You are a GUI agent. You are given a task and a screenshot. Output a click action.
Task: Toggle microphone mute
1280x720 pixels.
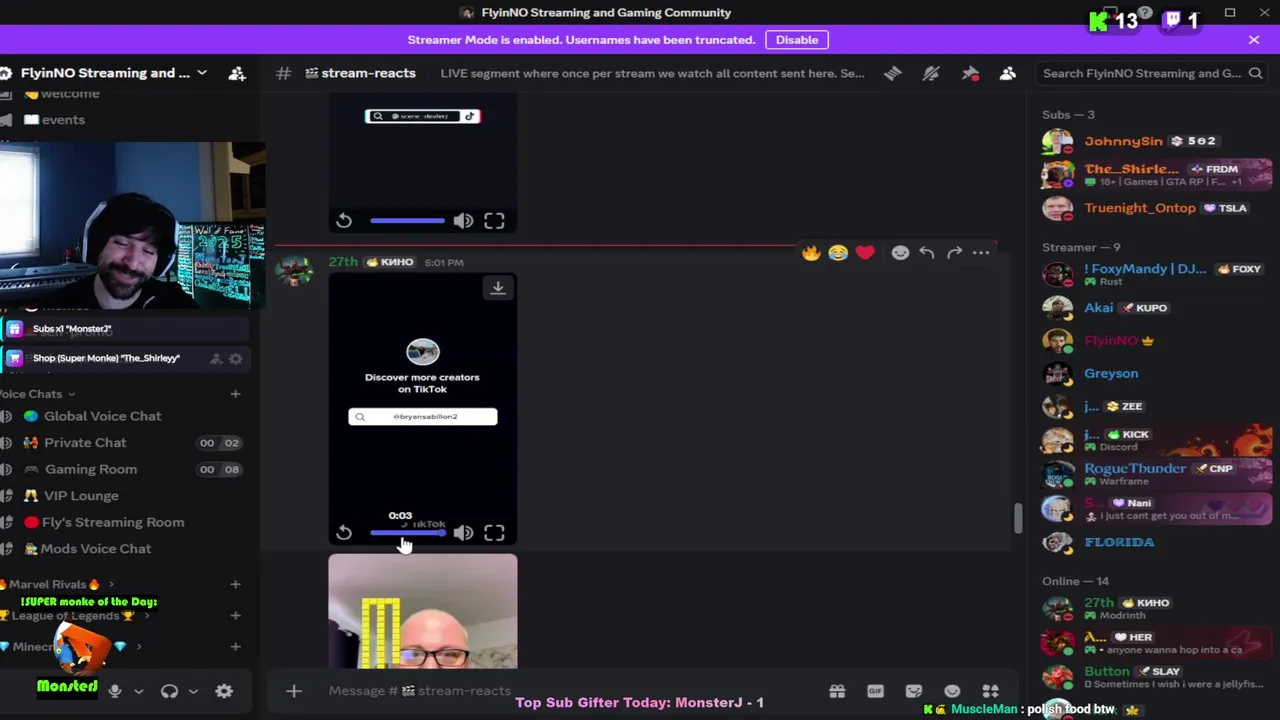coord(115,690)
